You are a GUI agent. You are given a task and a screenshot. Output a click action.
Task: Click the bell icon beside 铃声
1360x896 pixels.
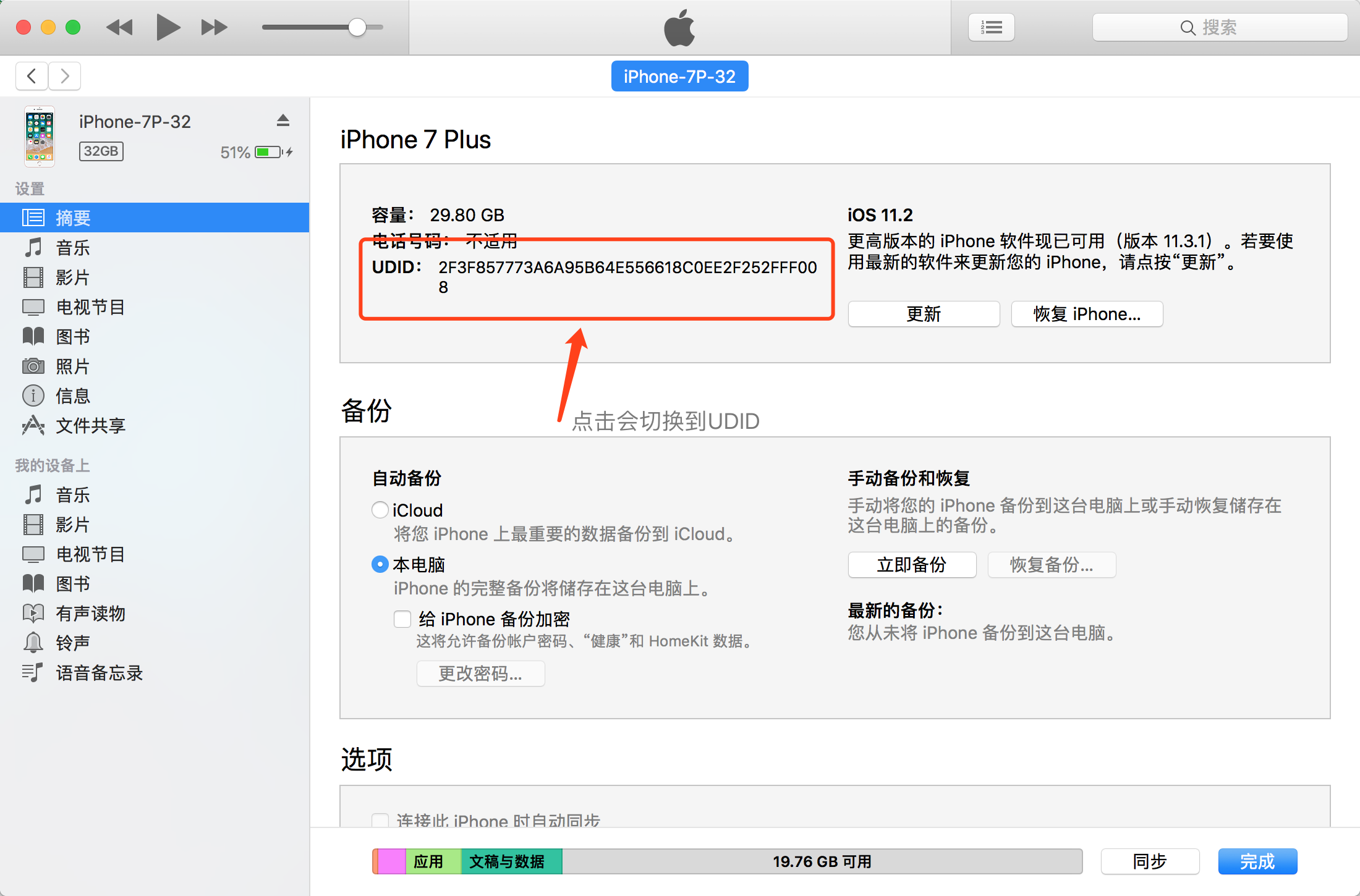pos(33,643)
